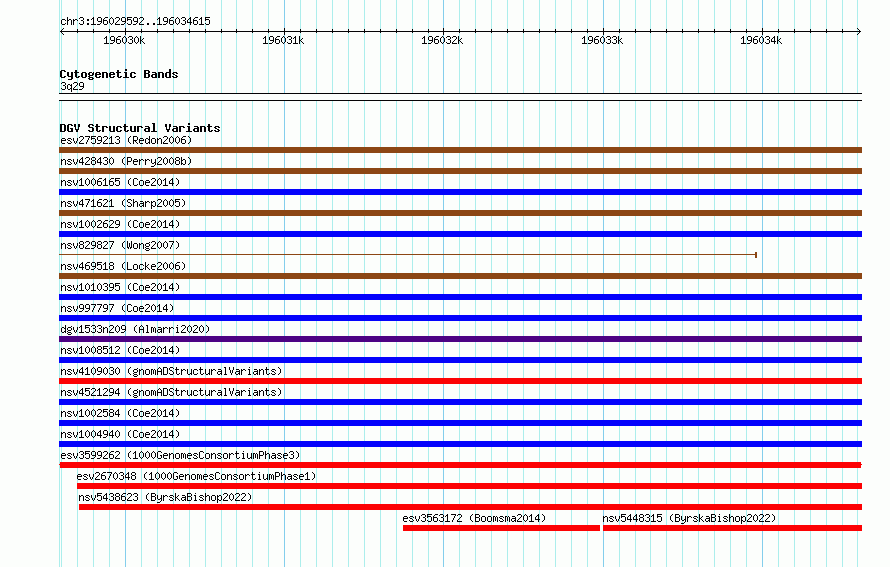
Task: Open nsv1002584 (Coe2014) label
Action: 120,413
